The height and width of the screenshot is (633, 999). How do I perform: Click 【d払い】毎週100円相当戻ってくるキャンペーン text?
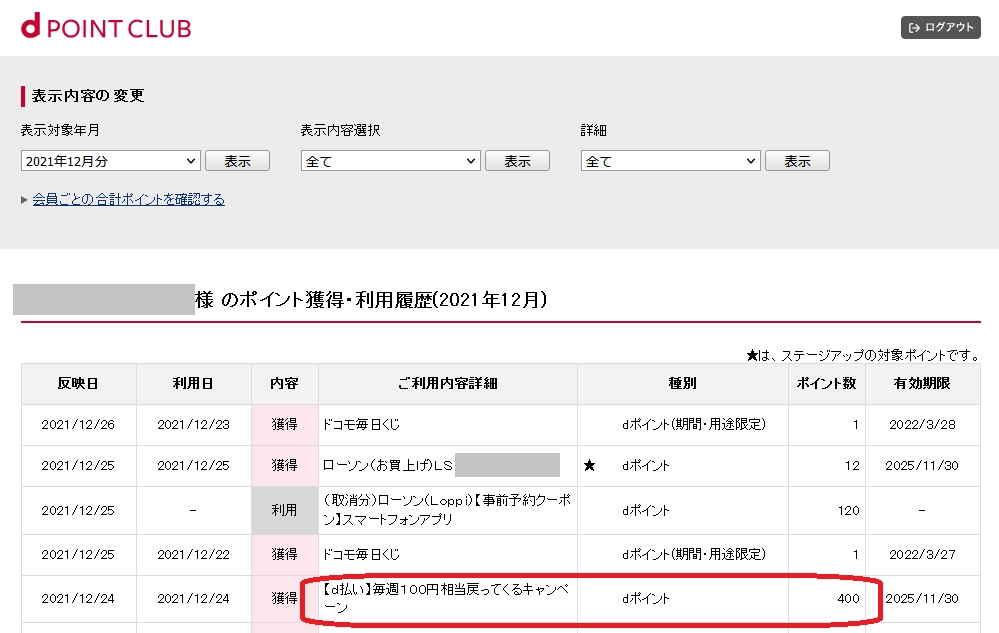(445, 599)
